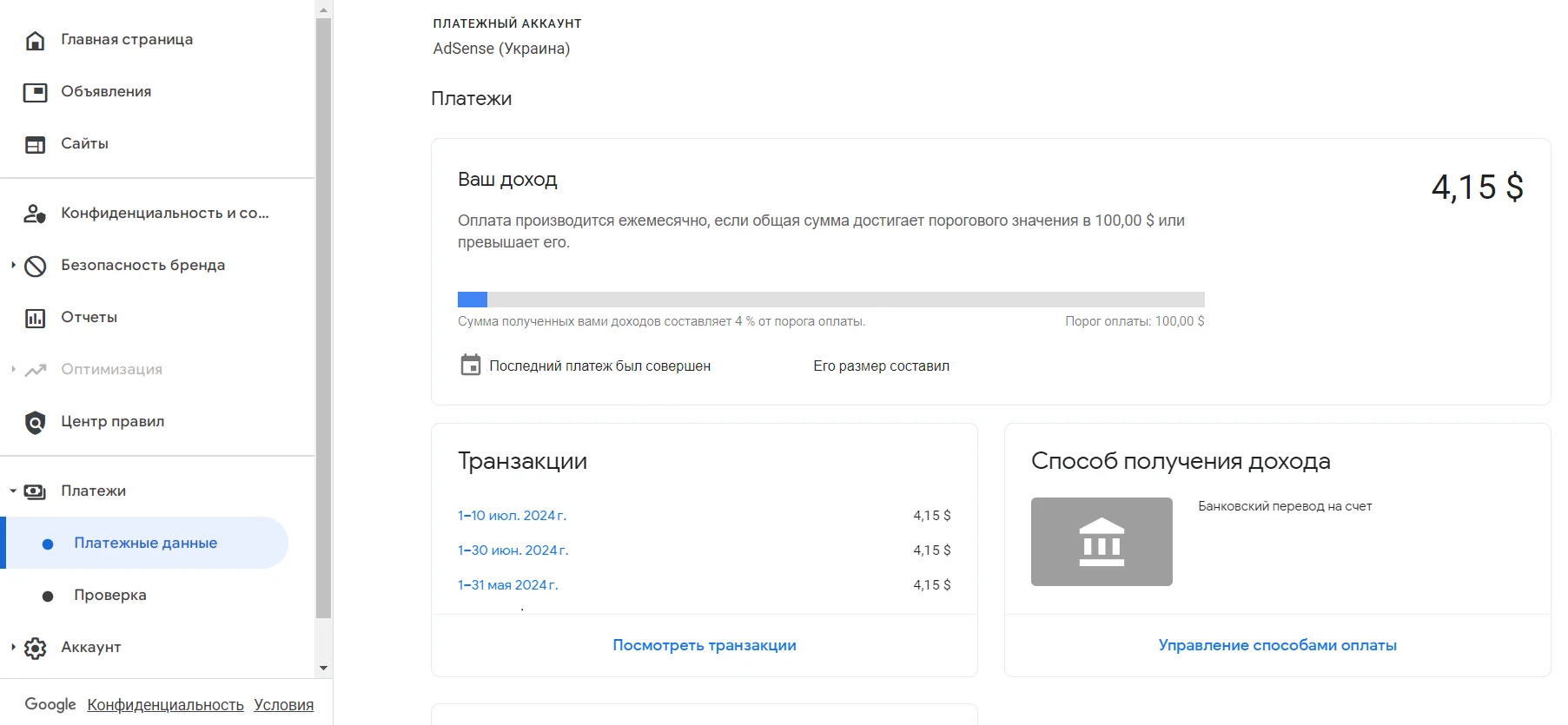Screen dimensions: 1568x725
Task: Click Посмотреть транзакции link
Action: [705, 645]
